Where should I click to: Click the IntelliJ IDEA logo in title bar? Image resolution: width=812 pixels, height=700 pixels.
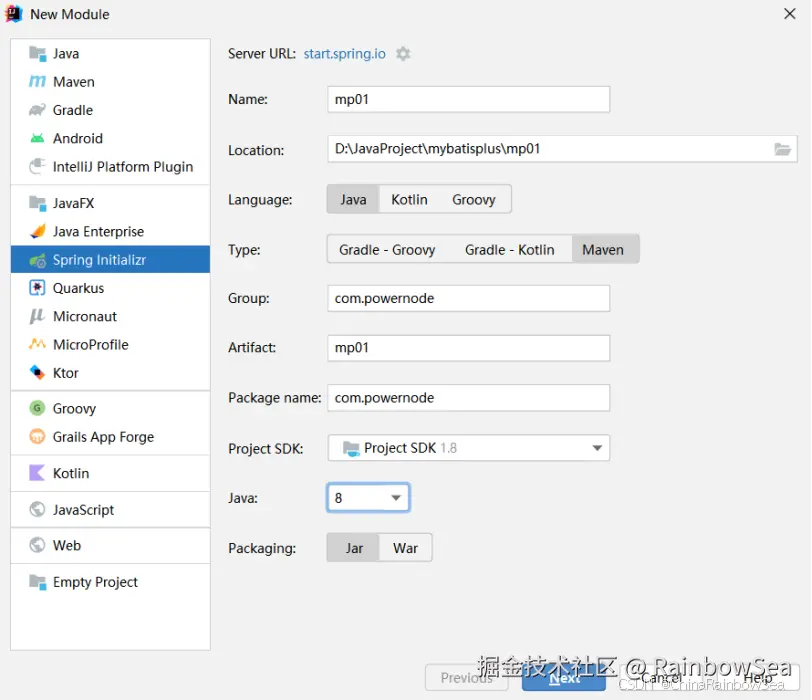[13, 14]
